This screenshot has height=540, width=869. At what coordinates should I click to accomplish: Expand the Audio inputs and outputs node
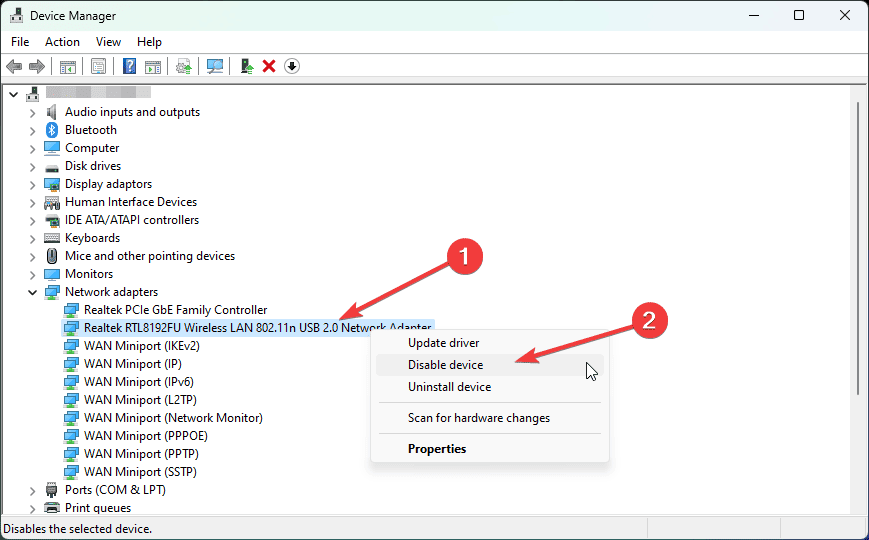[32, 112]
